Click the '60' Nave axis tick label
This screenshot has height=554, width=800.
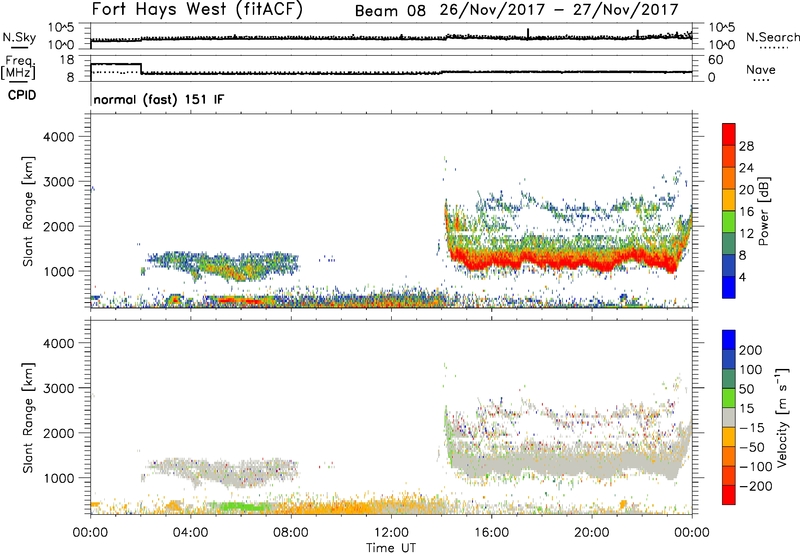(x=716, y=60)
